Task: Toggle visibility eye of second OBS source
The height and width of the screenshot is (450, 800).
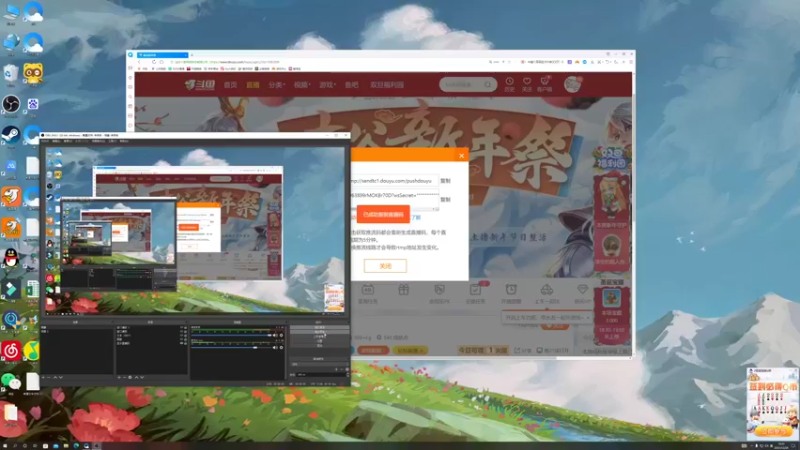Action: click(x=181, y=332)
